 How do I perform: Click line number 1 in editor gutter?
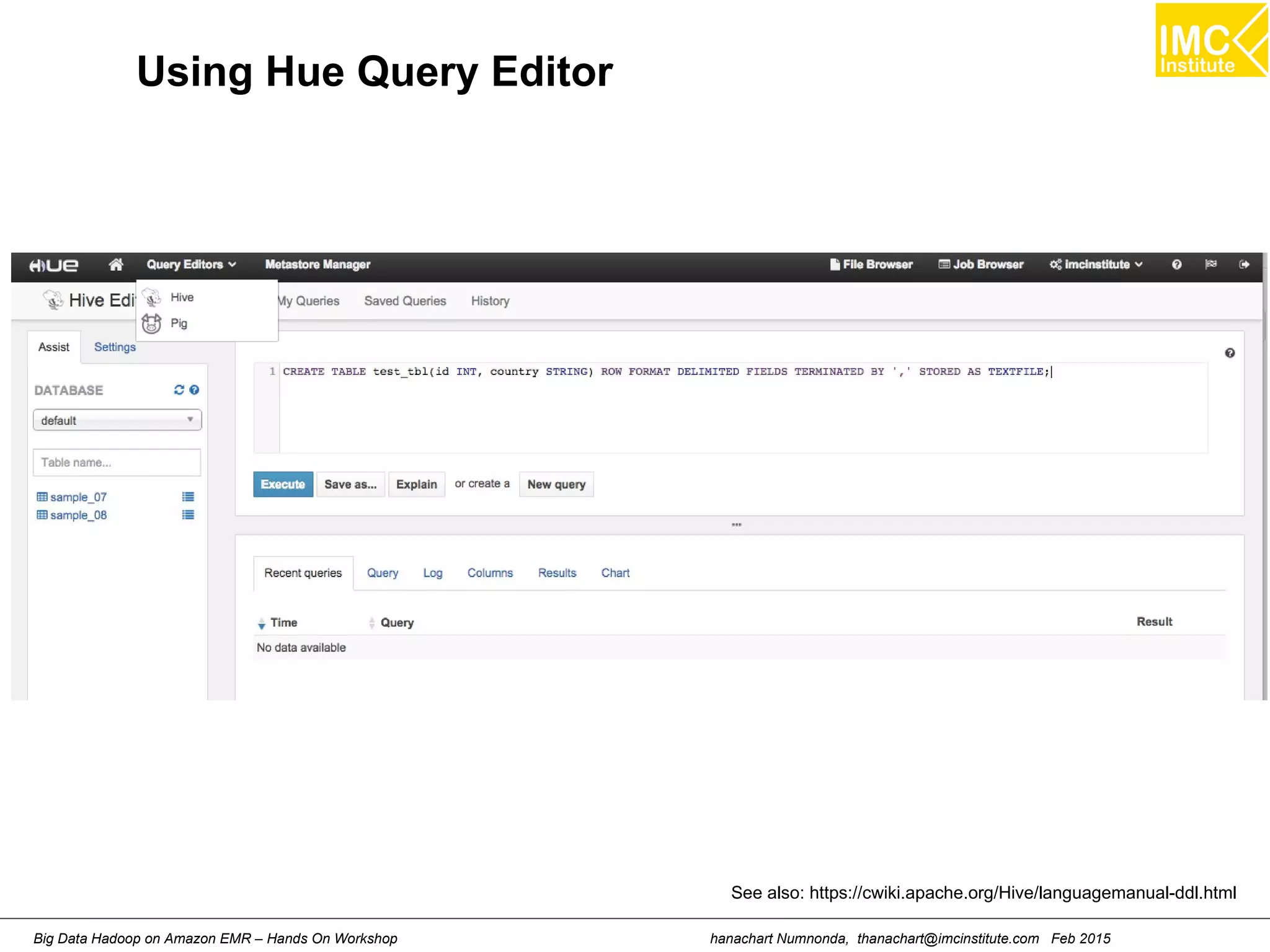tap(272, 371)
